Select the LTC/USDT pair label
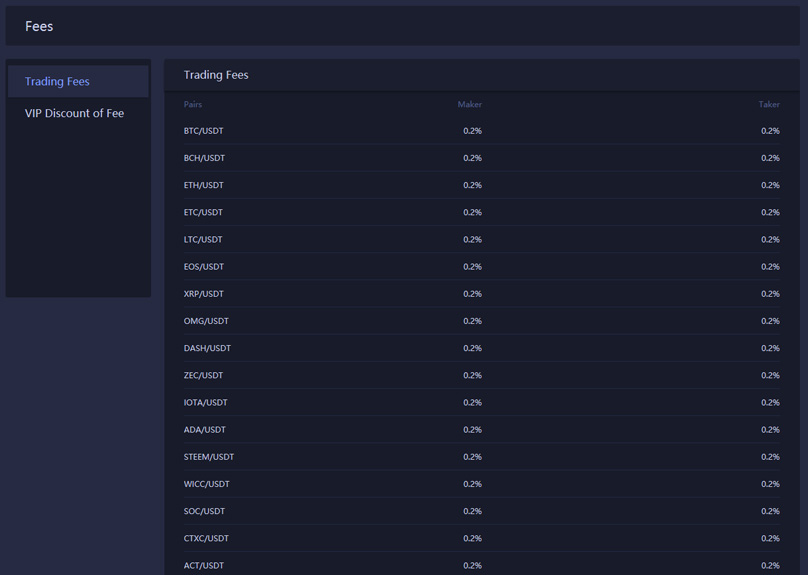808x575 pixels. click(x=203, y=240)
